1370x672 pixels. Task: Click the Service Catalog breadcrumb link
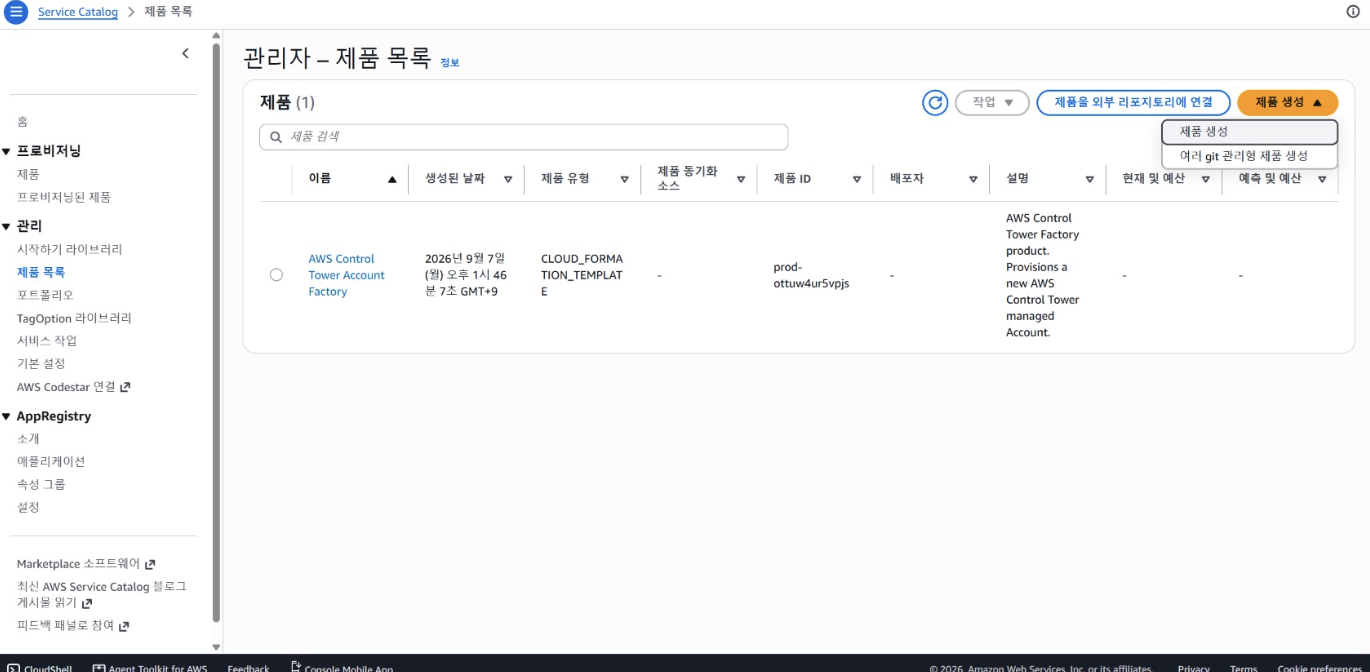[x=78, y=12]
